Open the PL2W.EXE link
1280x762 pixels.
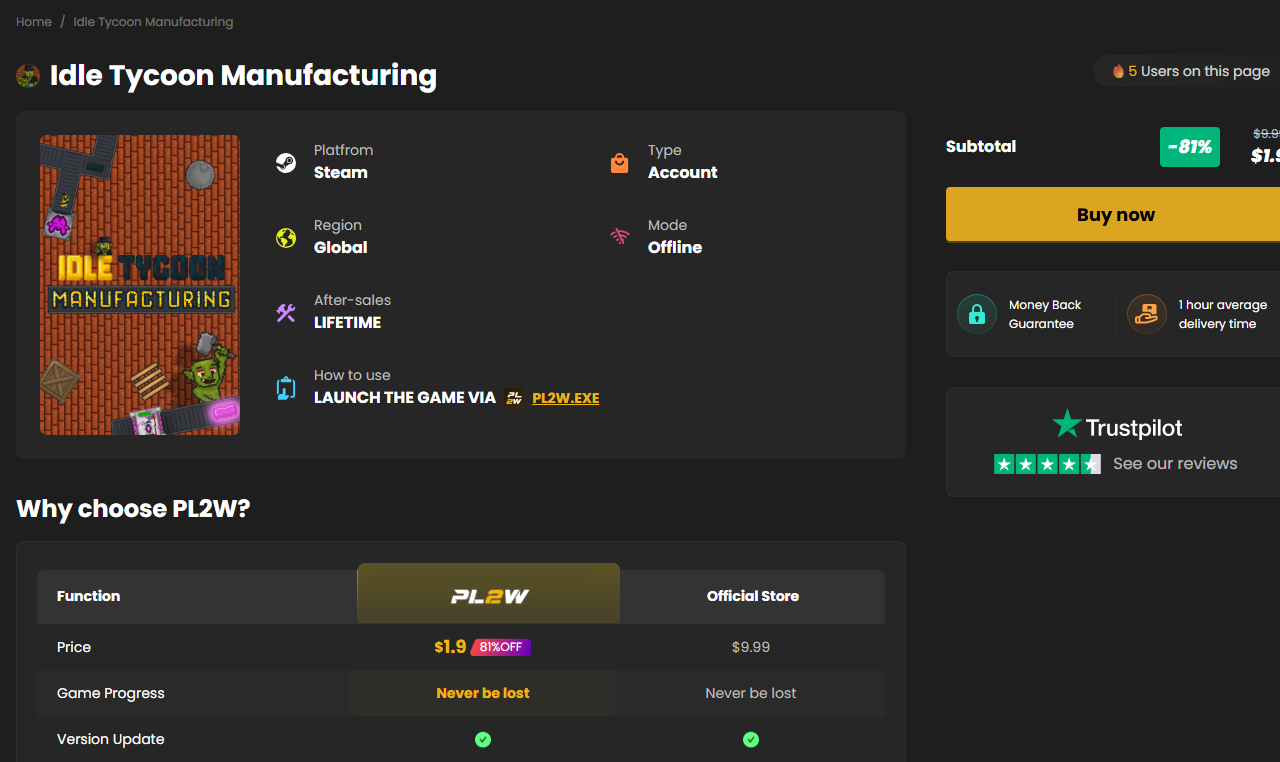pos(566,398)
